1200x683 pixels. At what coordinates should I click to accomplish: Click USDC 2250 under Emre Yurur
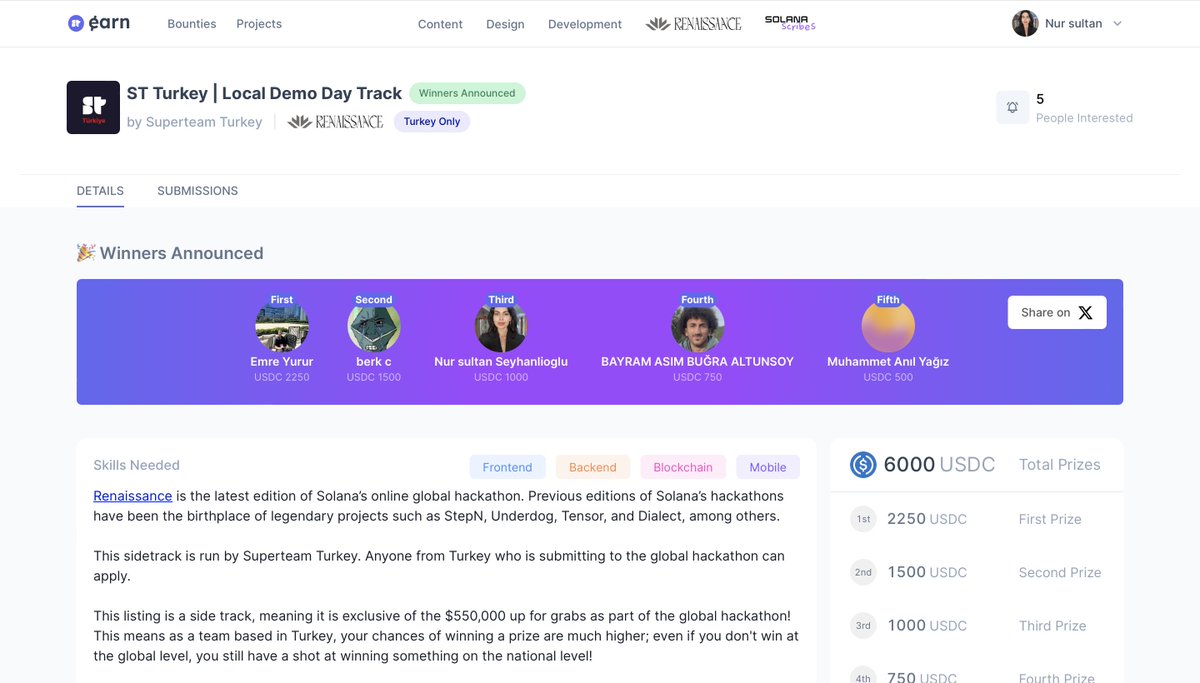pos(282,377)
